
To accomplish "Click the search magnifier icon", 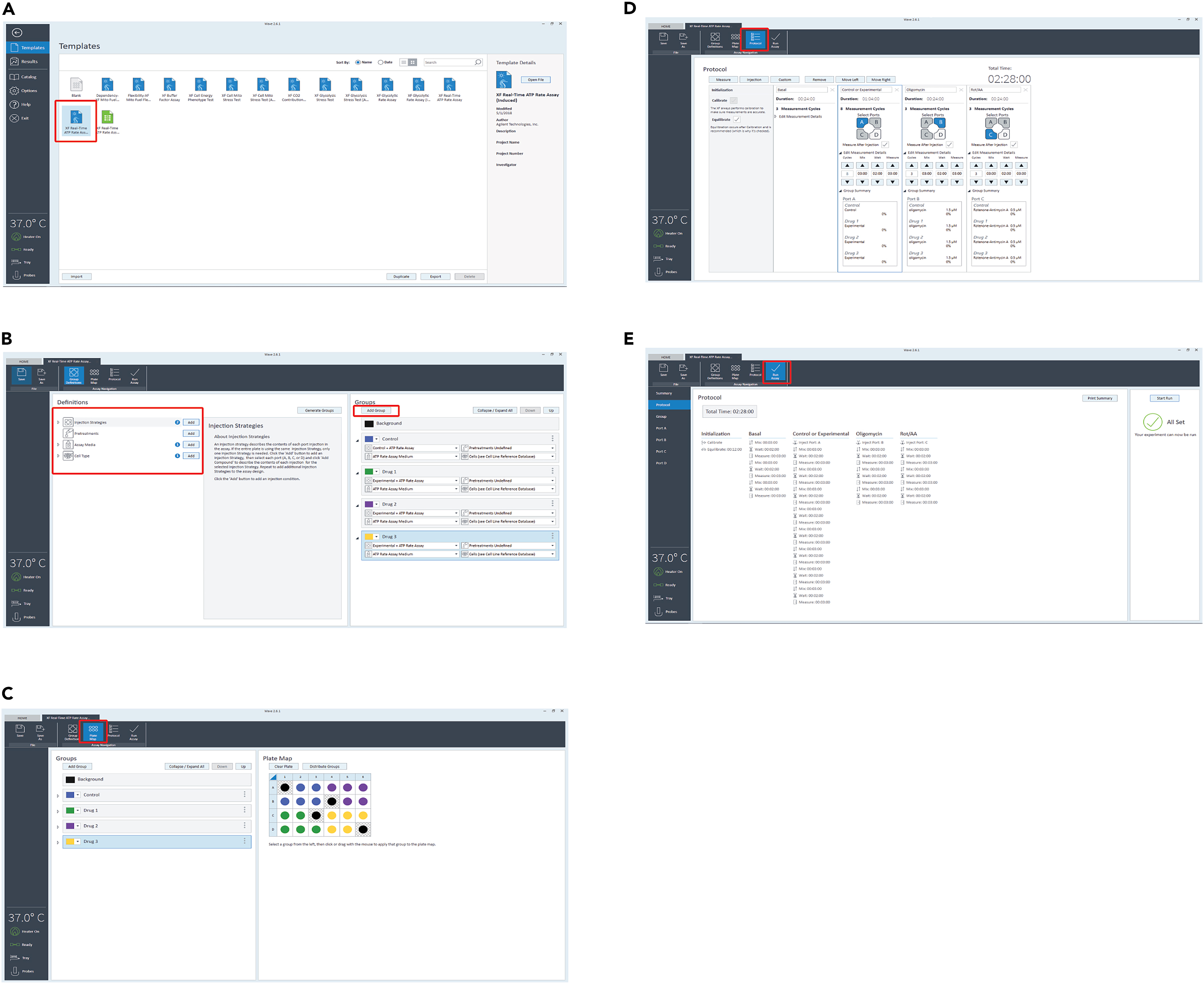I will (x=478, y=62).
